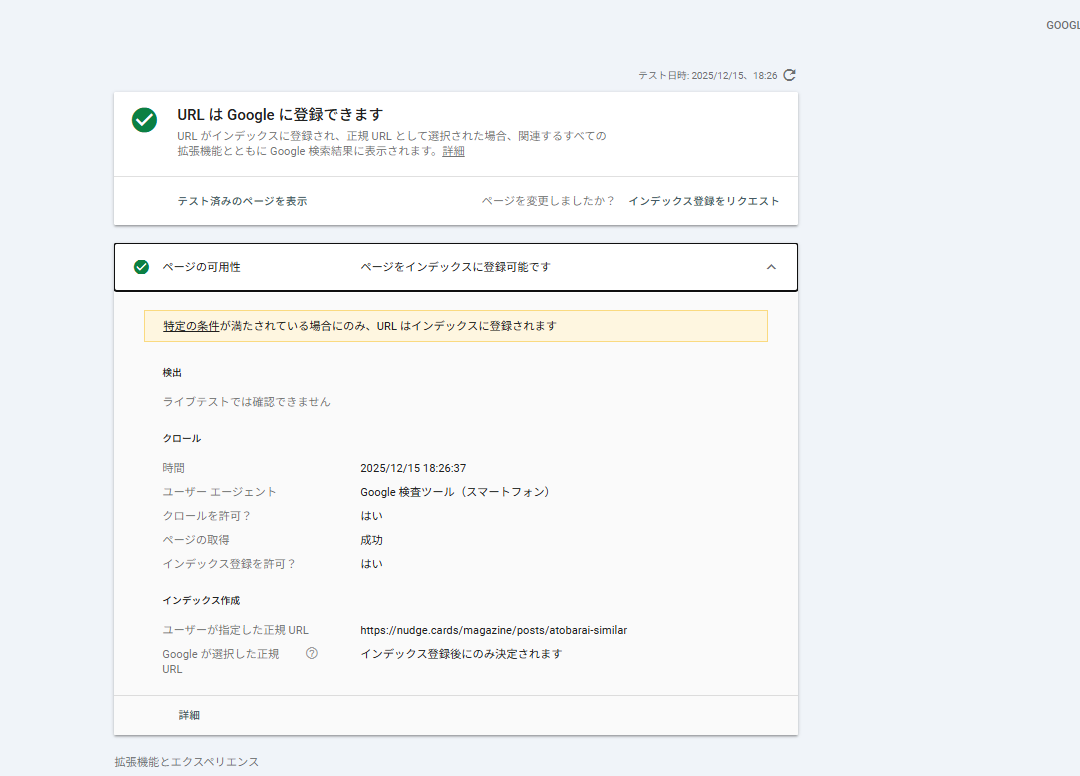This screenshot has height=776, width=1080.
Task: Click the Google 検査ツール(スマートフォン) value
Action: point(455,492)
